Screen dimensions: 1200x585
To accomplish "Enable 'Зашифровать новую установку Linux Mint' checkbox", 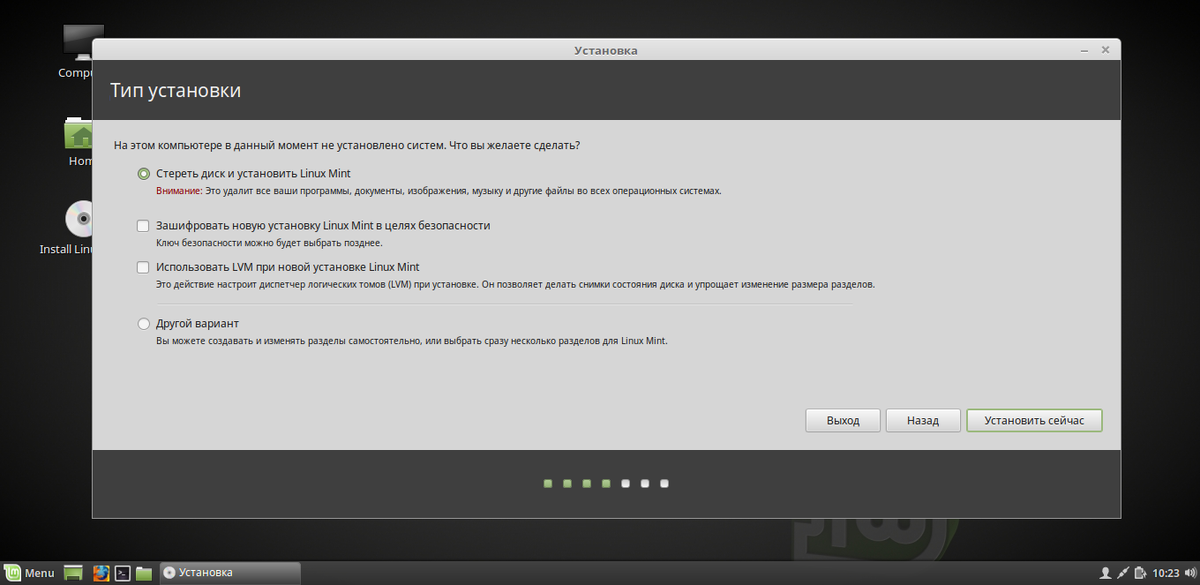I will click(x=143, y=226).
